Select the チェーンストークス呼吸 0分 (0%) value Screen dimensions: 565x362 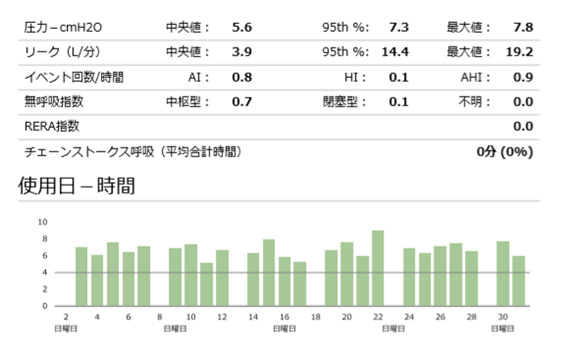pyautogui.click(x=504, y=152)
